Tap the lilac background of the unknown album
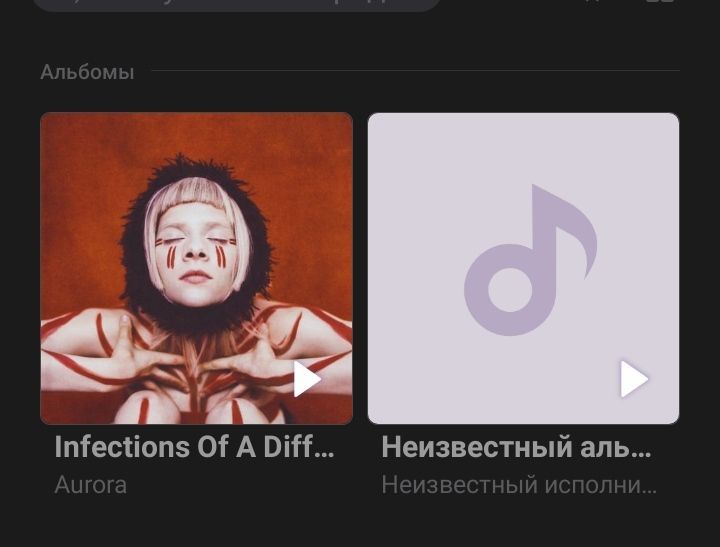Viewport: 720px width, 547px height. pos(413,161)
